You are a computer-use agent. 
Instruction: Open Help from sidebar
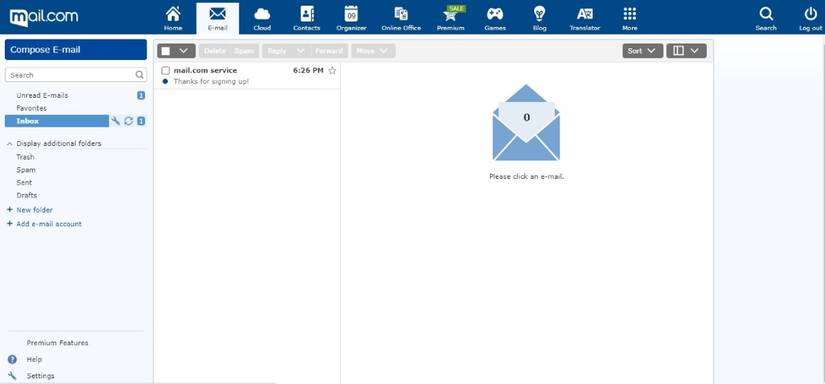34,359
